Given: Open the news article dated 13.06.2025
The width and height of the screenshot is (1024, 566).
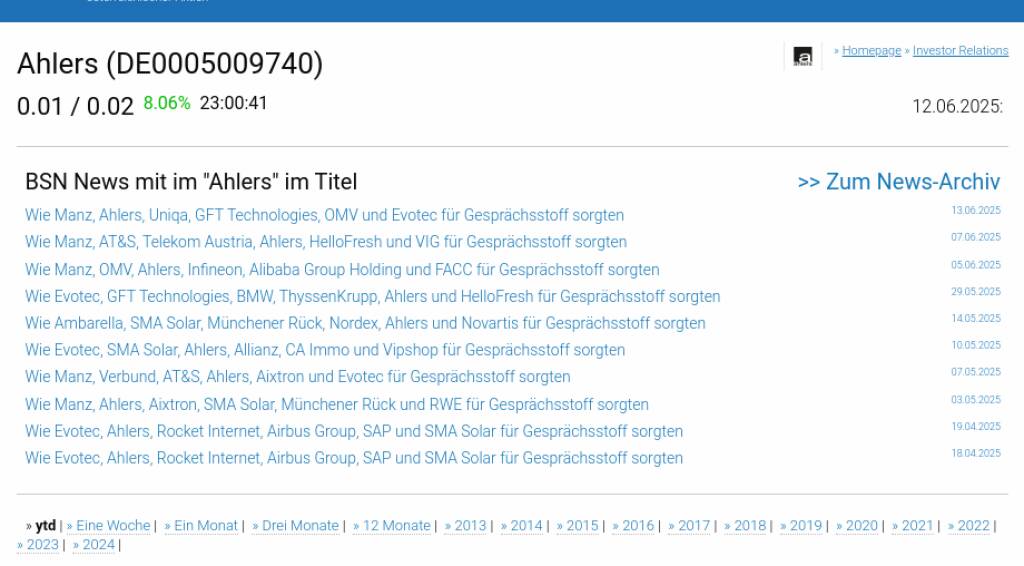Looking at the screenshot, I should click(x=324, y=215).
